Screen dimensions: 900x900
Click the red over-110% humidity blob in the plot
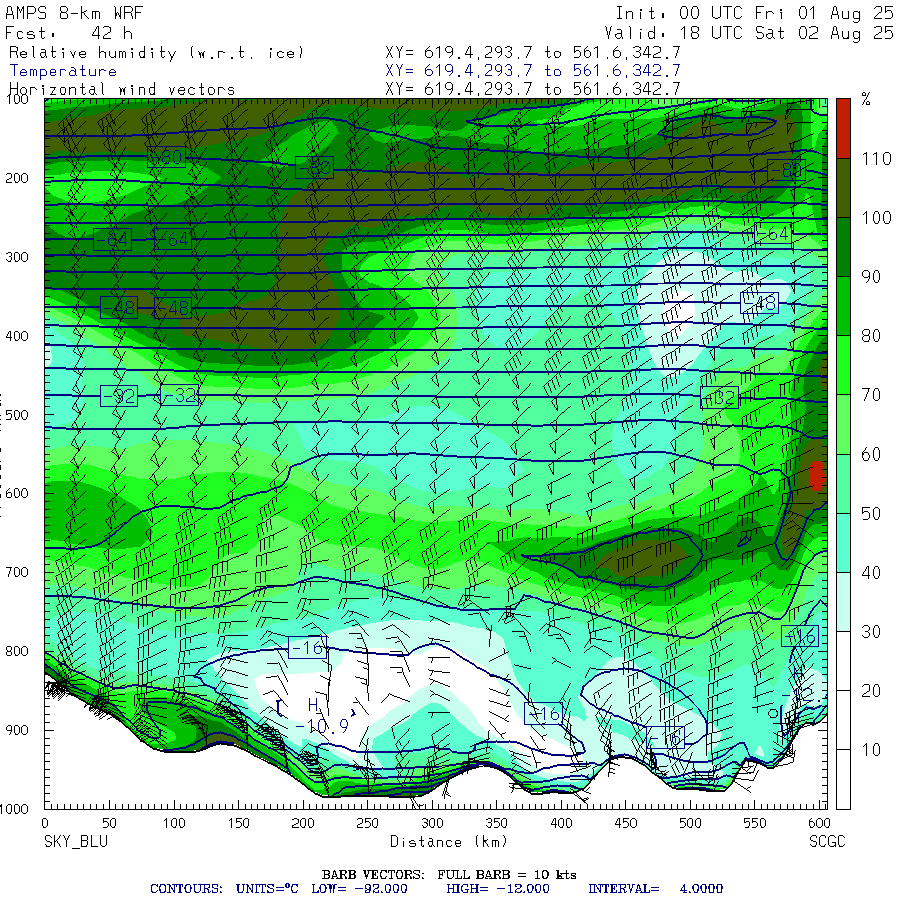tap(816, 475)
